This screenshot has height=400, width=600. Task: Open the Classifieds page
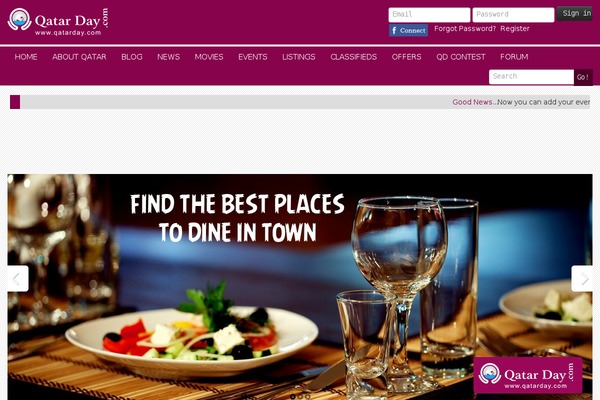(x=354, y=57)
